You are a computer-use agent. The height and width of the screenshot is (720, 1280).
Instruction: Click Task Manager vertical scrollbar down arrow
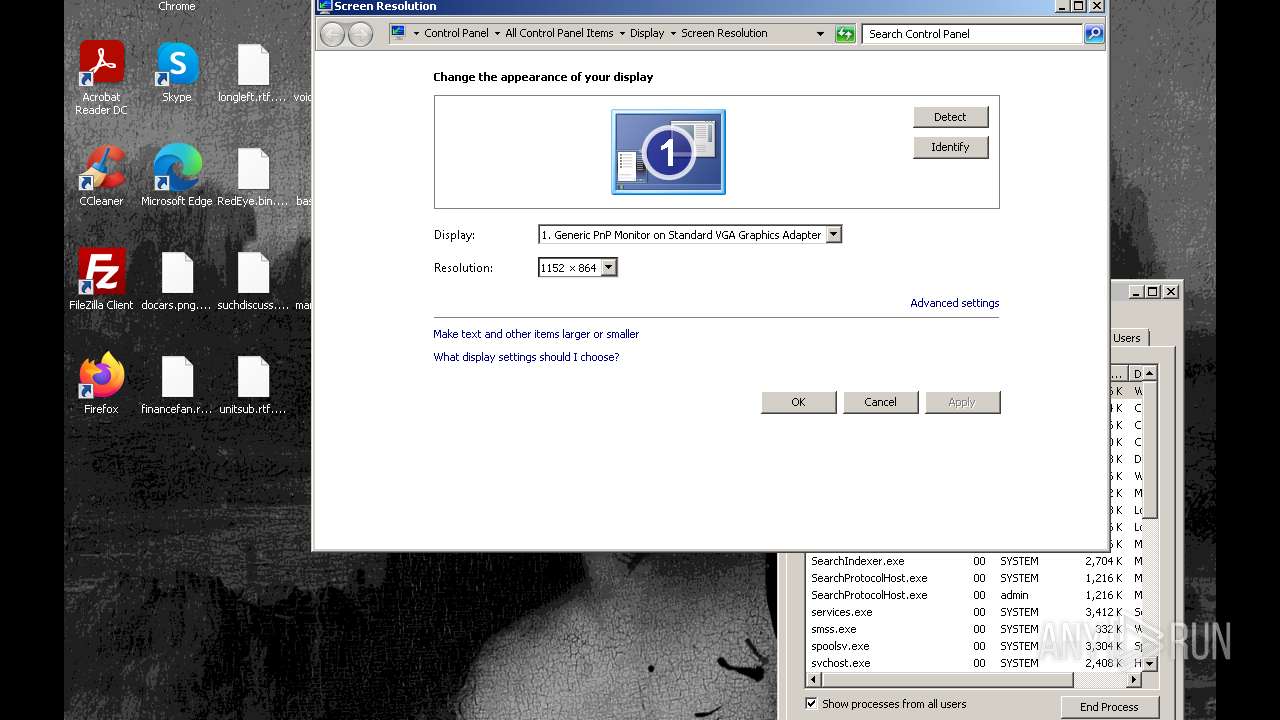pos(1150,663)
